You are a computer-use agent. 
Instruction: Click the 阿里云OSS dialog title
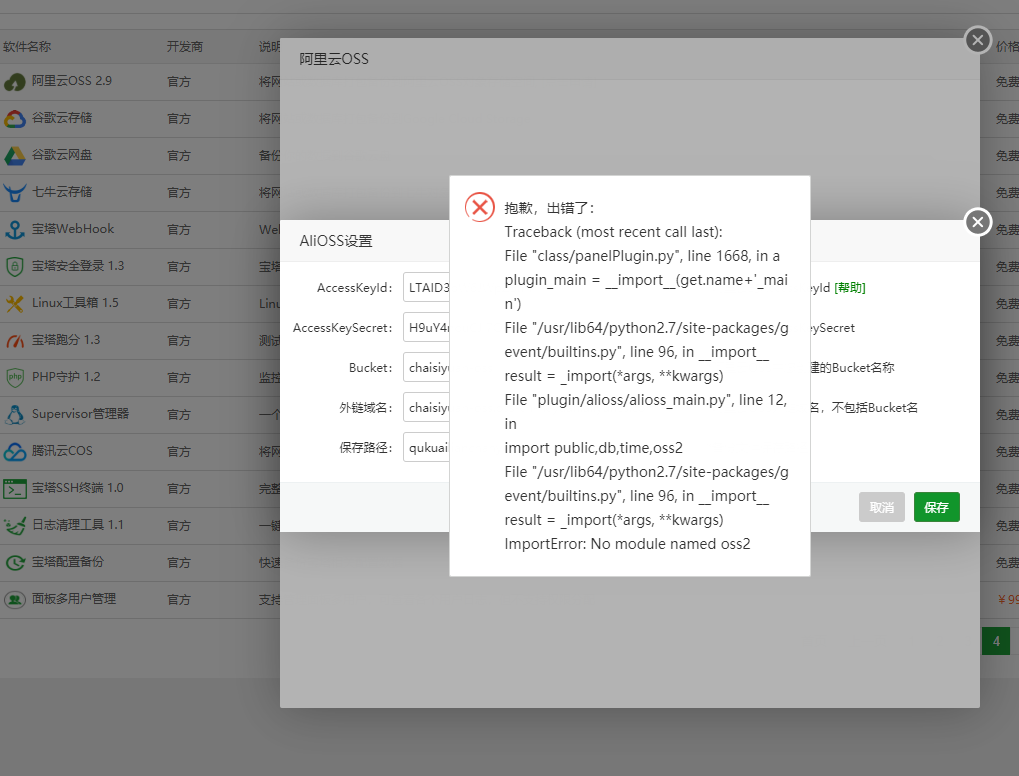334,59
